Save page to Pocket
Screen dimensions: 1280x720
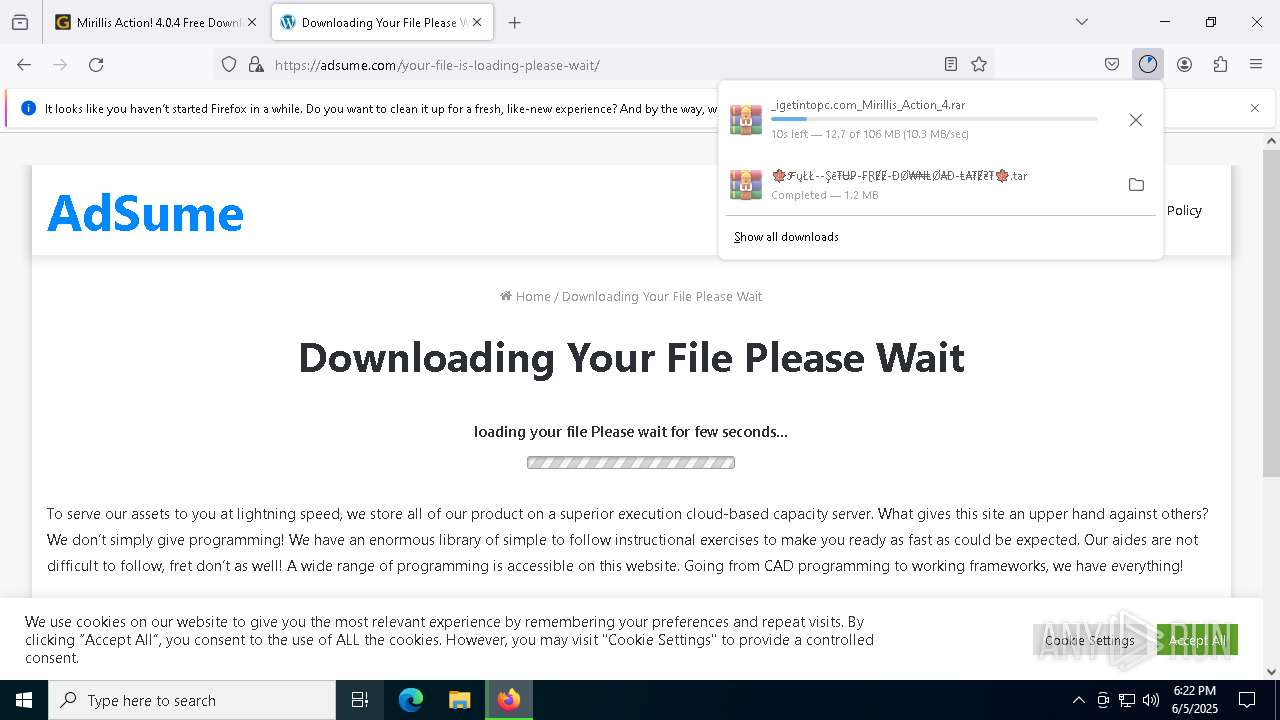(x=1112, y=65)
